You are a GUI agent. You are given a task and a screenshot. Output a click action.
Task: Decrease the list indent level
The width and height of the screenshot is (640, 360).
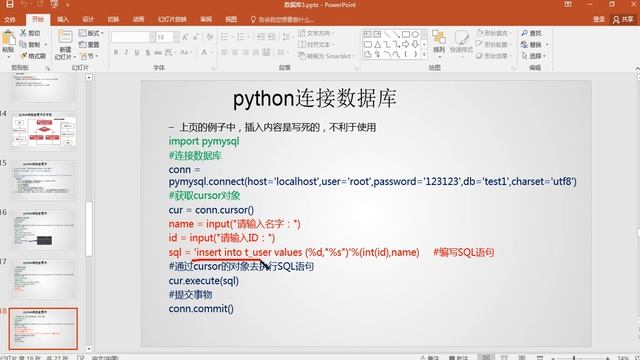261,37
